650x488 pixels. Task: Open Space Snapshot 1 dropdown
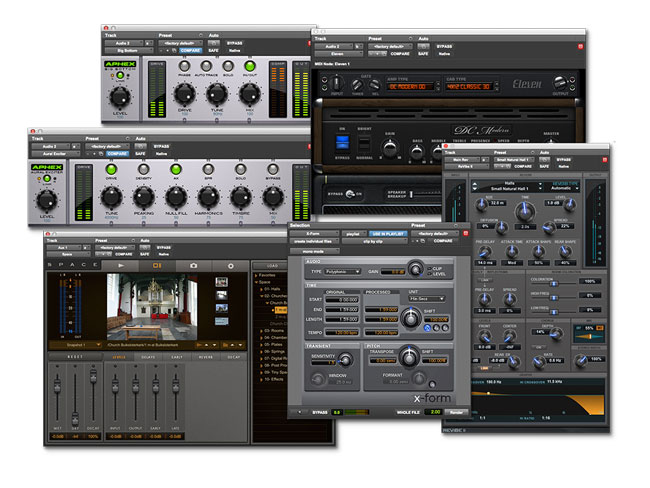[75, 345]
